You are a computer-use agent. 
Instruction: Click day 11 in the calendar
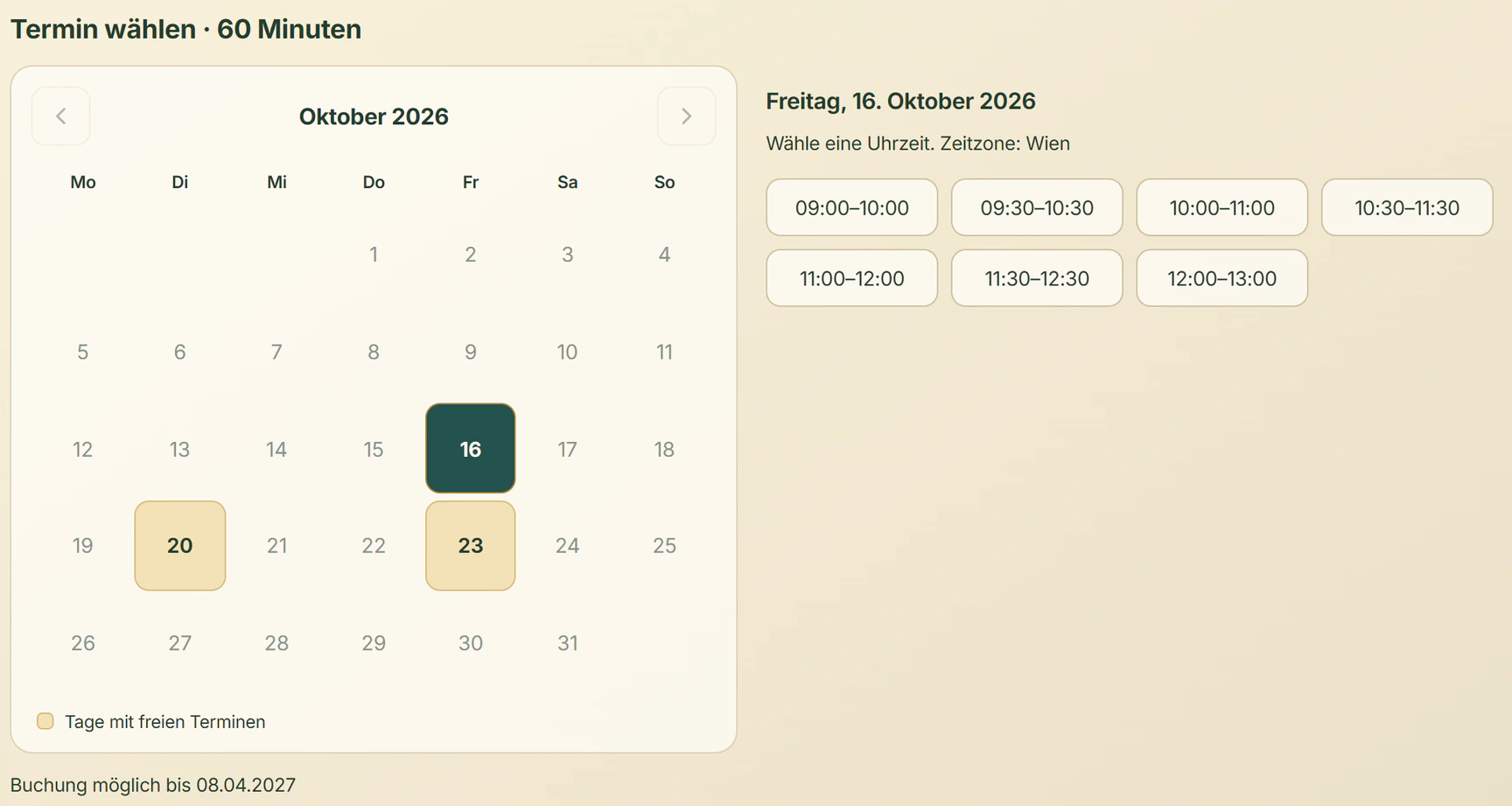click(664, 352)
